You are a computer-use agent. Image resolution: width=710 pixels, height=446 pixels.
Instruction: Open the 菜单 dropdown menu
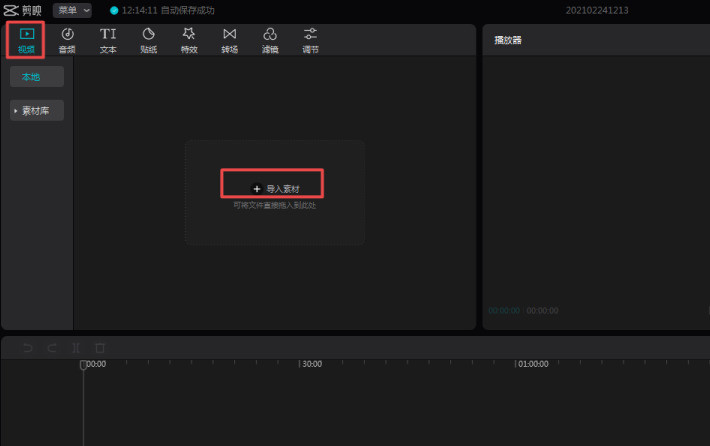pos(72,10)
